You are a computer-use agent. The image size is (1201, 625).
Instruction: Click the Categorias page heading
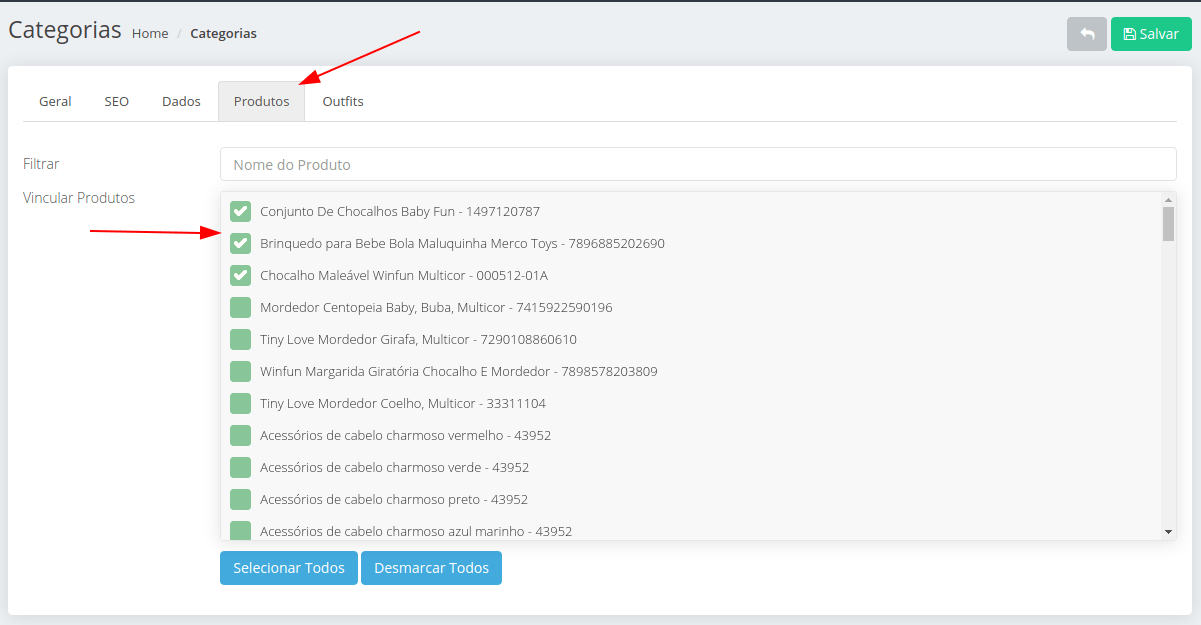click(x=65, y=30)
